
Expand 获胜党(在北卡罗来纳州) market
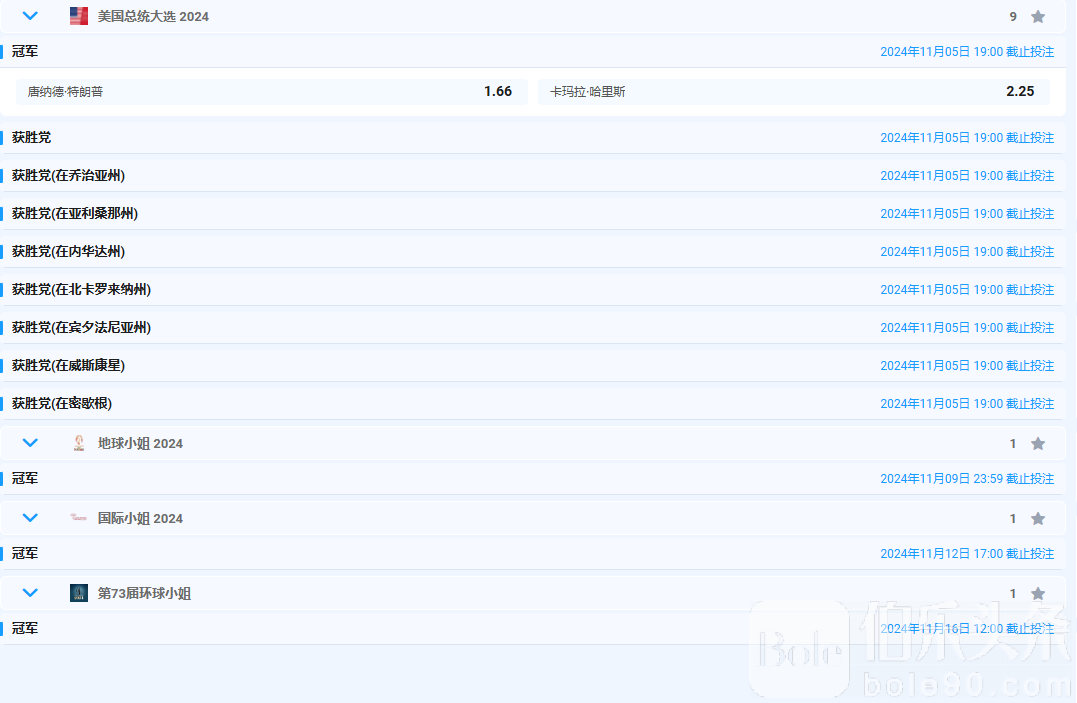point(533,289)
